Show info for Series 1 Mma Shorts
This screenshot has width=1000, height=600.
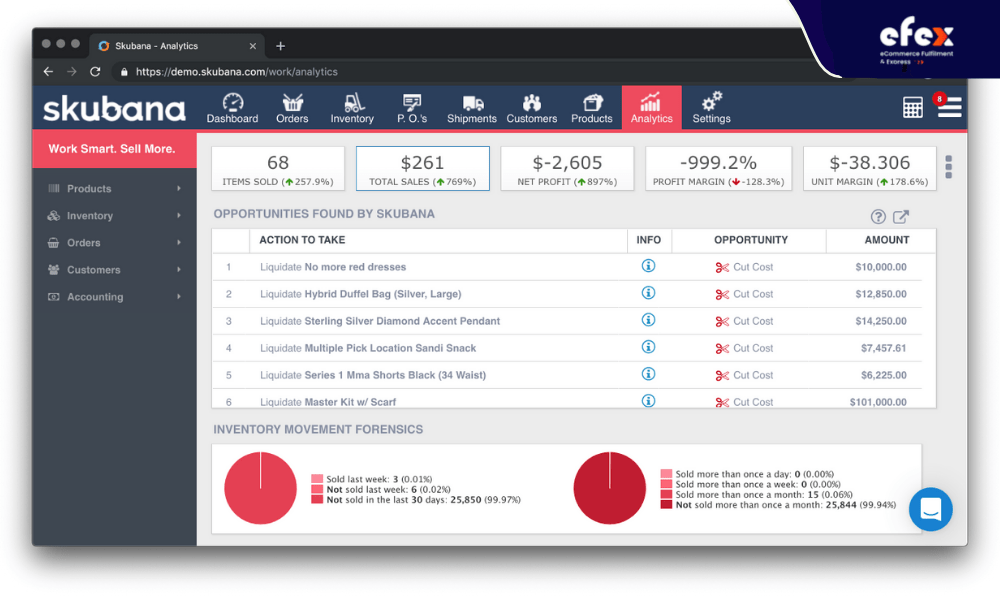pyautogui.click(x=648, y=374)
